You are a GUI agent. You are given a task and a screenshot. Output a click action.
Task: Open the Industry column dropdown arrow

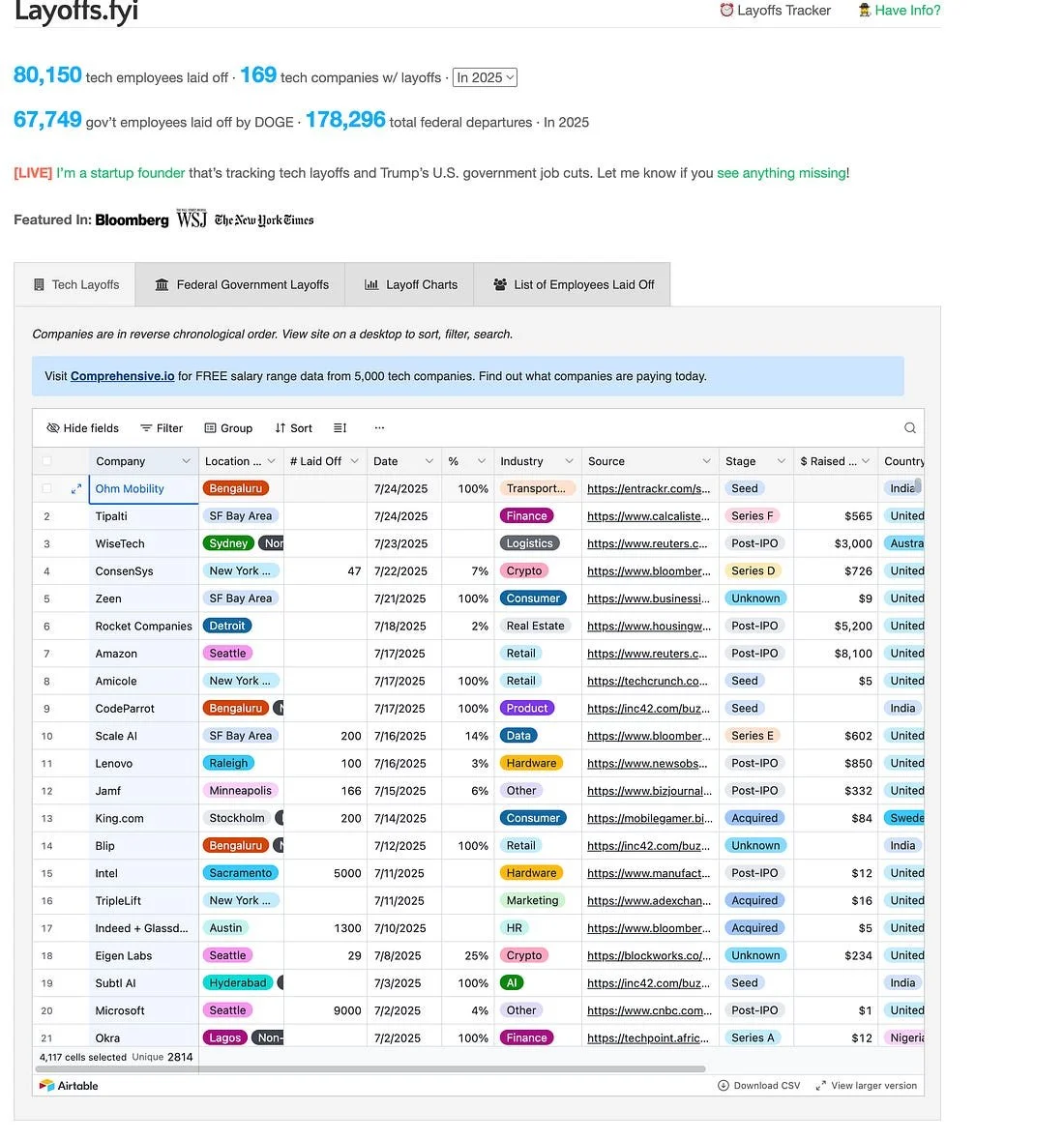[x=569, y=460]
